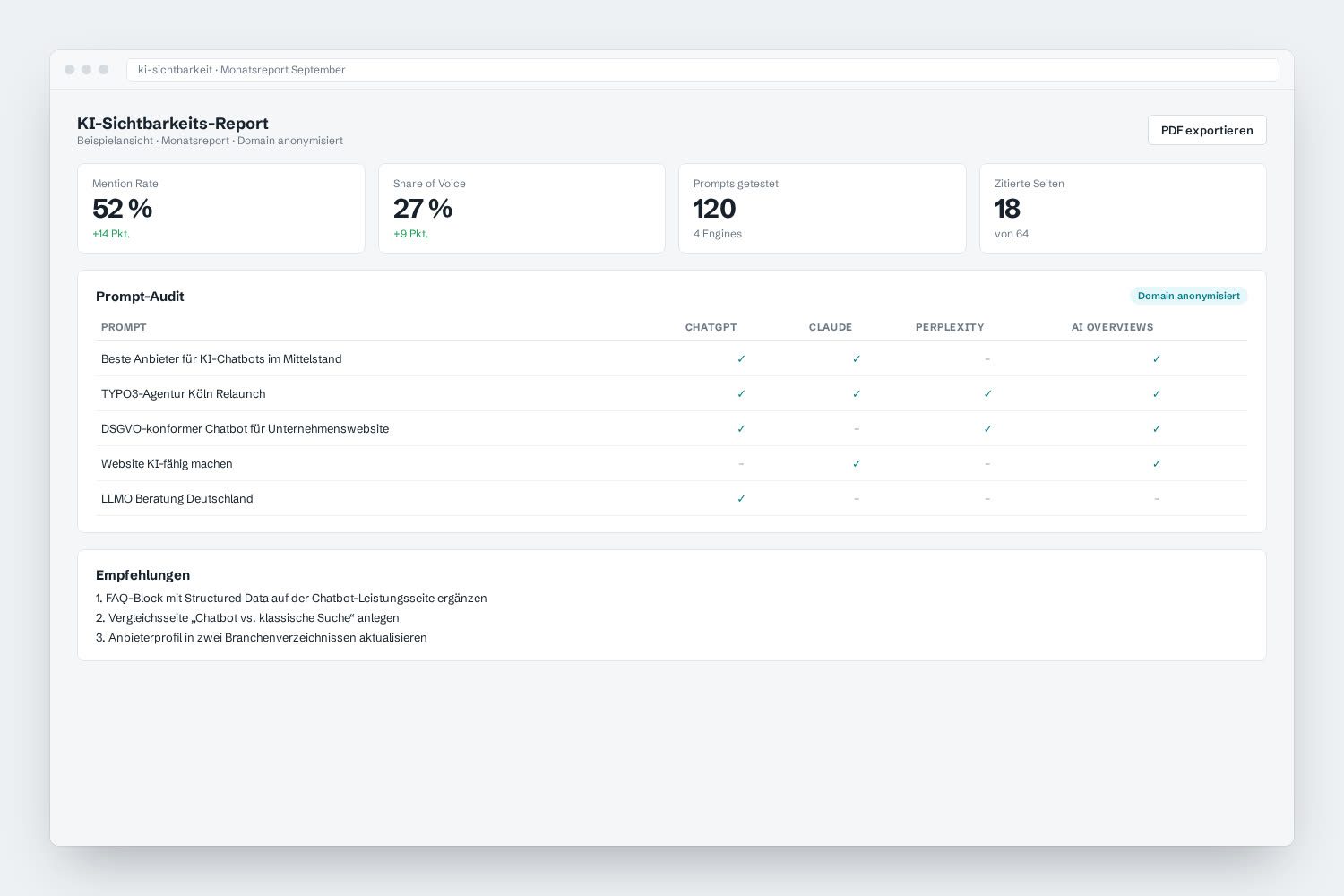The image size is (1344, 896).
Task: Click Perplexity dash in Beste Anbieter row
Action: click(987, 358)
